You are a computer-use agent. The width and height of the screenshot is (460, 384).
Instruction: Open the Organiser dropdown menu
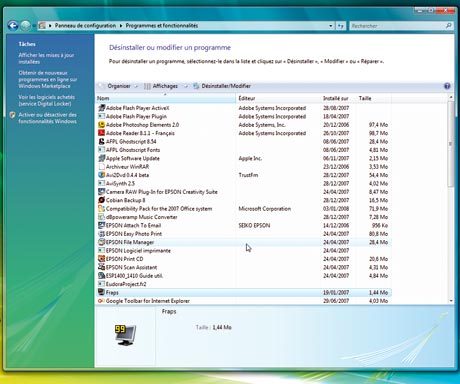118,86
